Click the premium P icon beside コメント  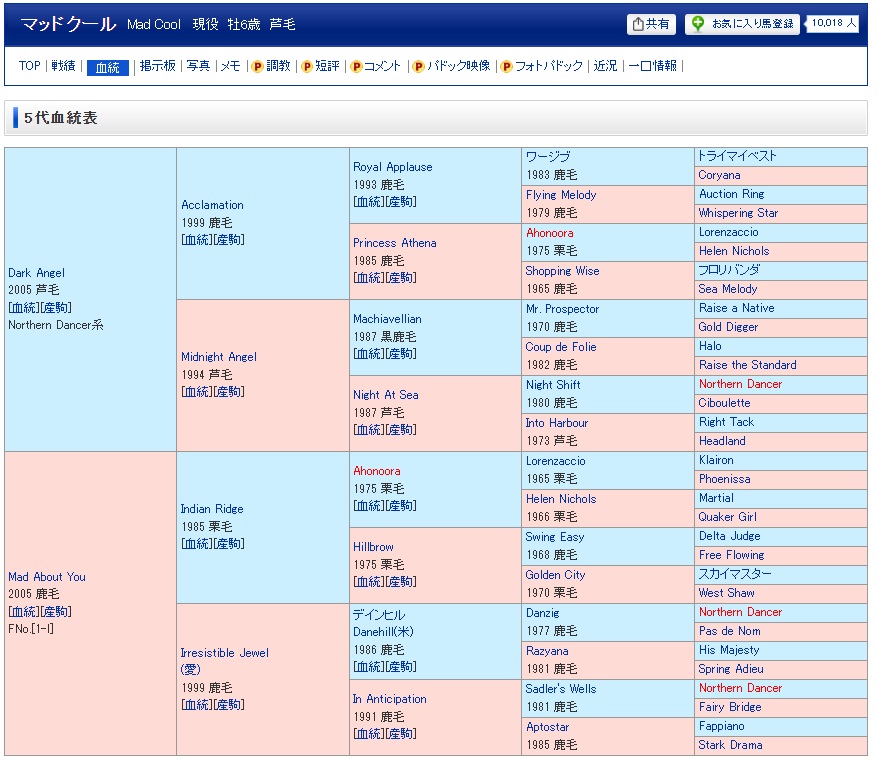pos(356,67)
